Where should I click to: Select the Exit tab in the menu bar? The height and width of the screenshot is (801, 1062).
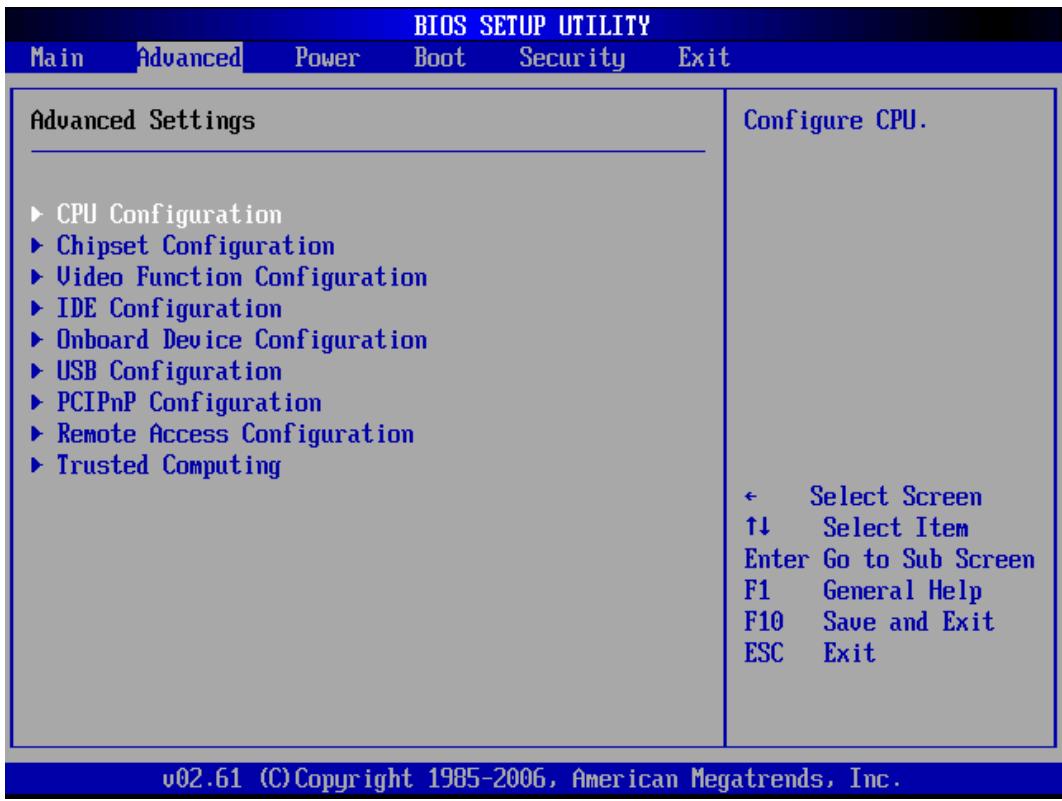pos(704,58)
